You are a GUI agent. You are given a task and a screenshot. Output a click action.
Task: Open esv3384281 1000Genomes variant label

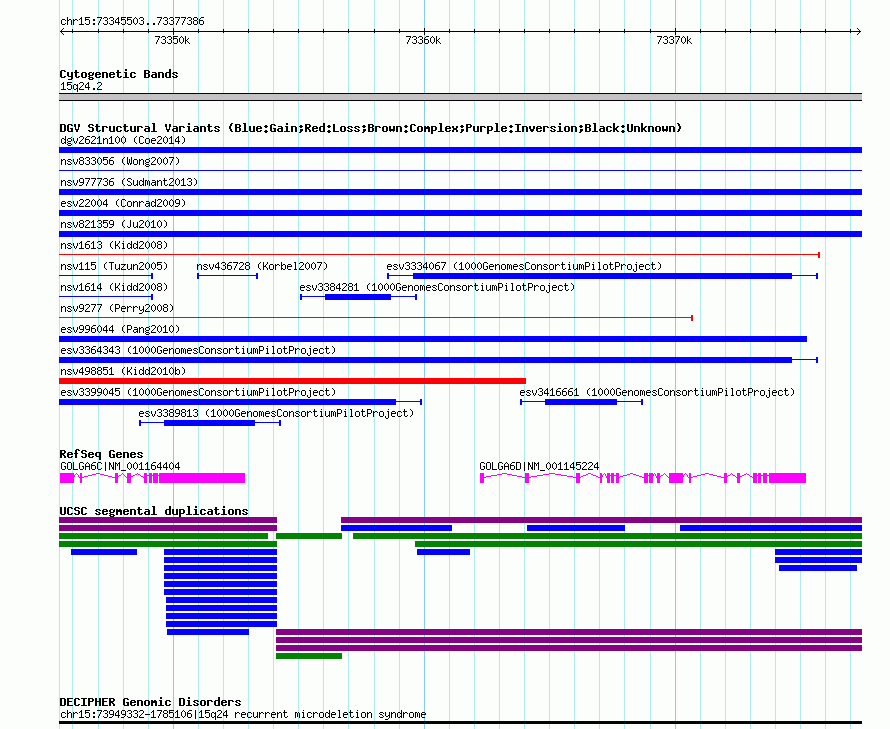[x=437, y=287]
